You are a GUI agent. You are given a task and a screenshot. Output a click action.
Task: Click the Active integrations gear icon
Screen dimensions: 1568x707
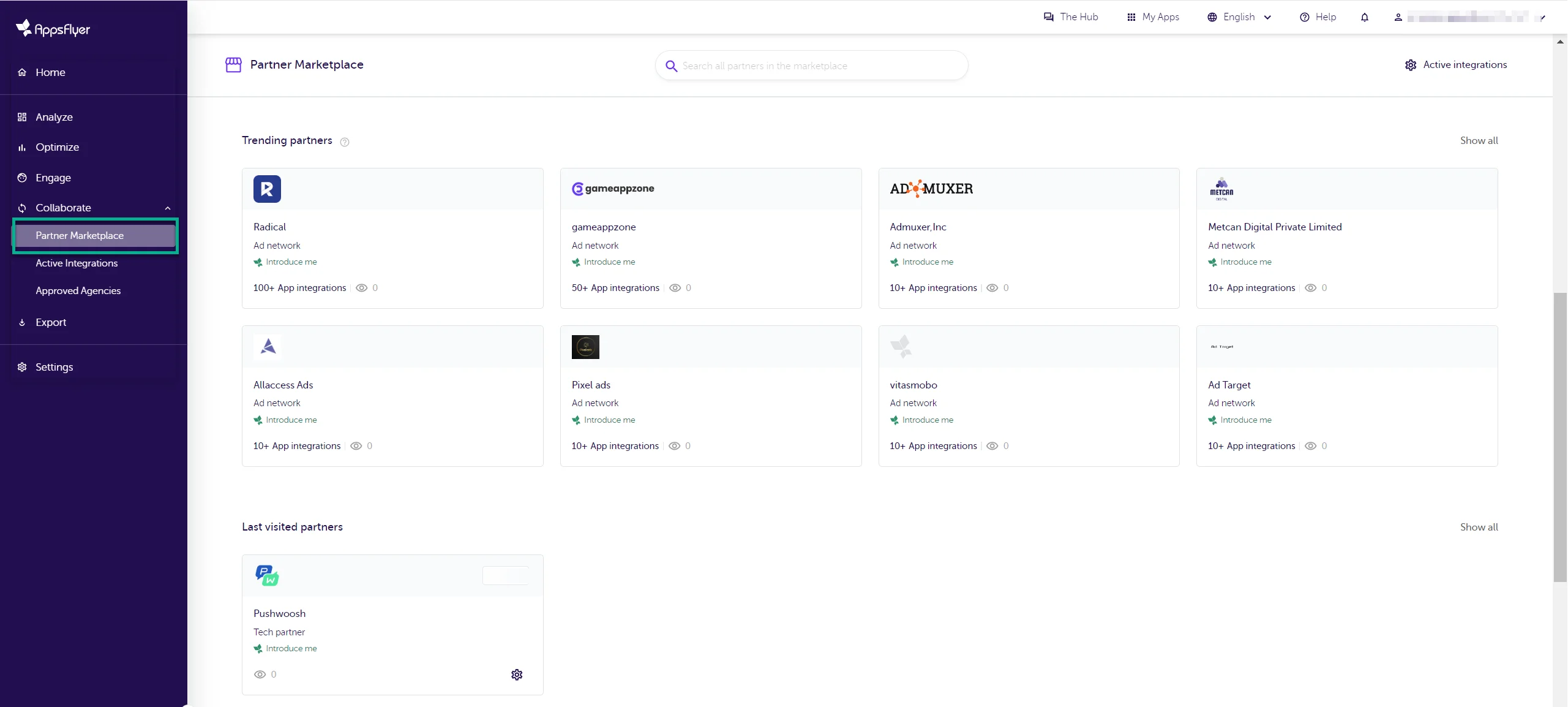[x=1411, y=65]
